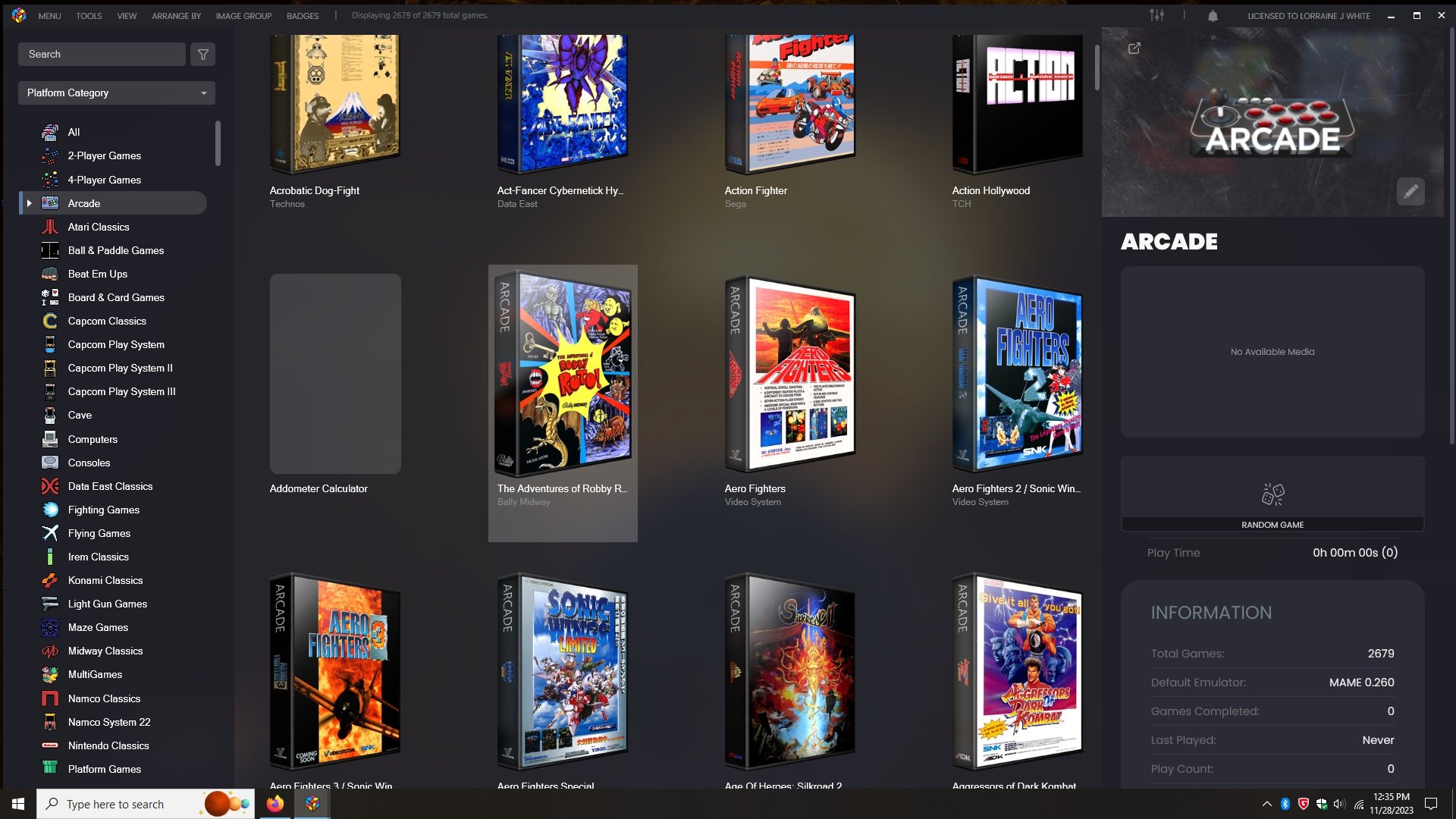Open Windows action center notifications icon
Screen dimensions: 1456x819
tap(1431, 804)
